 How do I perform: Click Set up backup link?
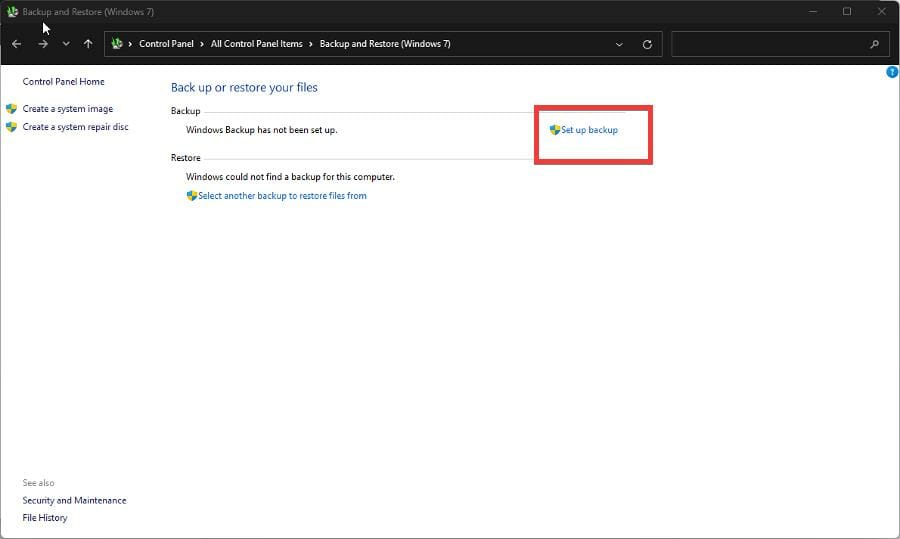(589, 130)
